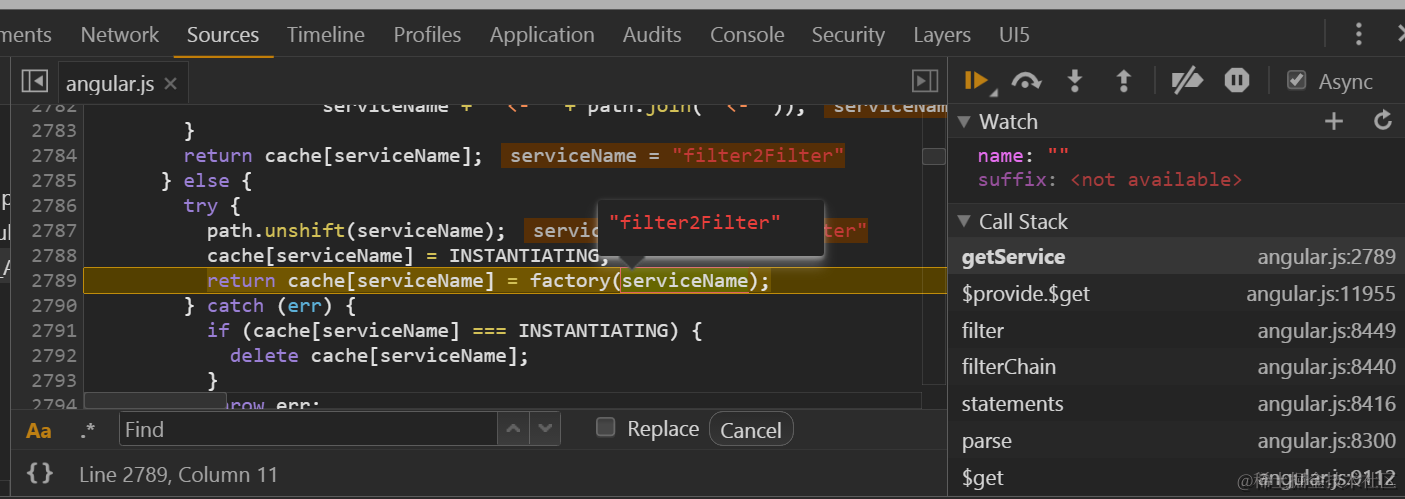Open the Application tab
The image size is (1405, 499).
point(542,35)
